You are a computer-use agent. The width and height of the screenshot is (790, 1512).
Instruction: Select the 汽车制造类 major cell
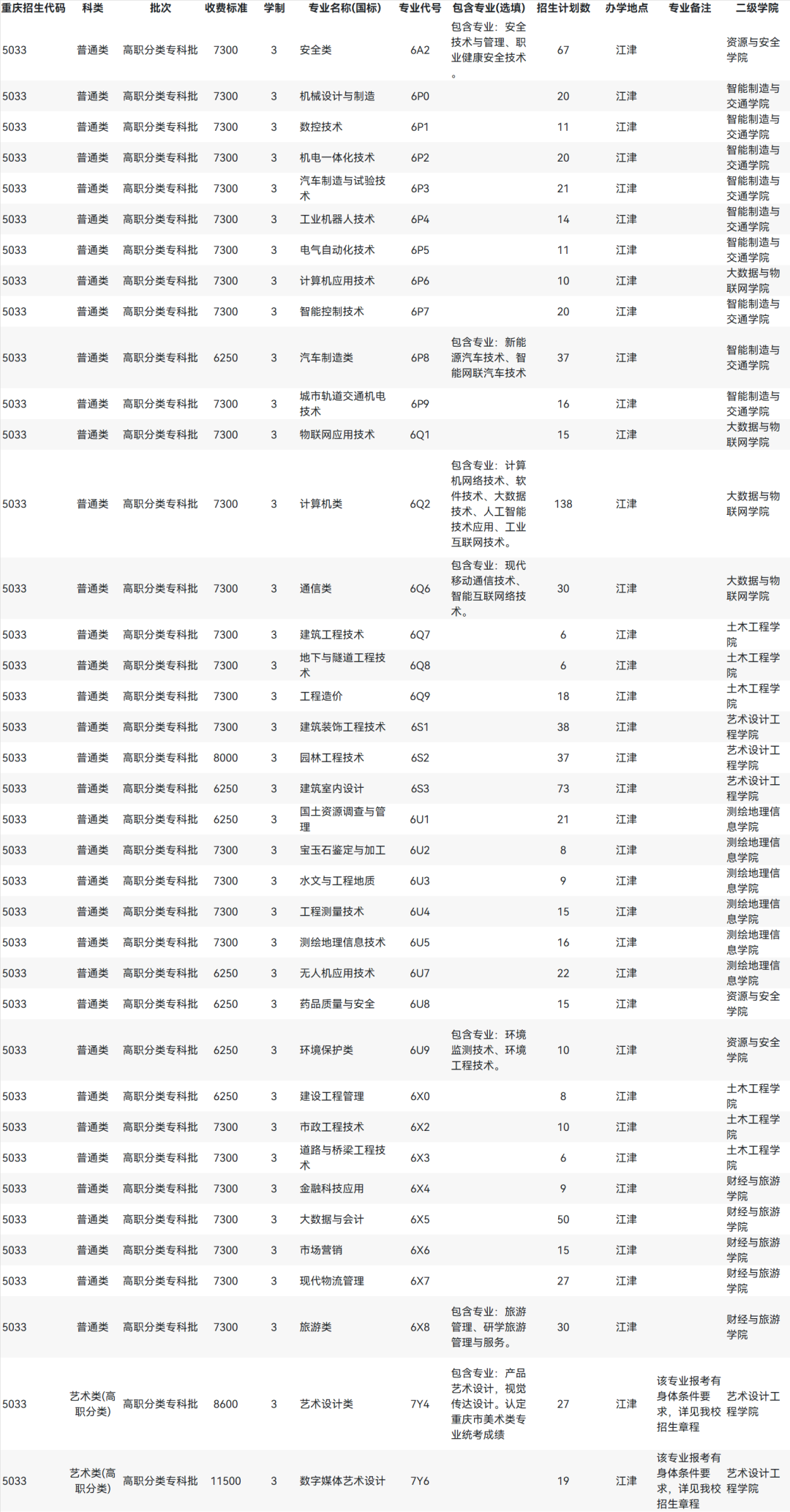coord(326,358)
